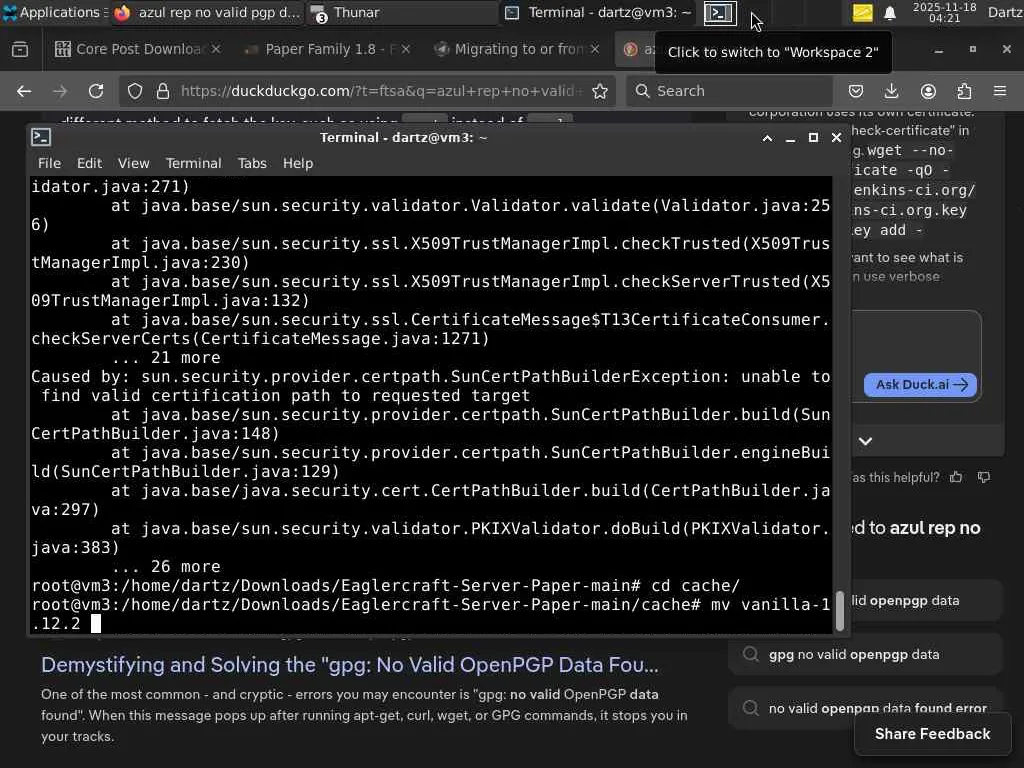Select the Terminal taskbar window entry
The width and height of the screenshot is (1024, 768).
(x=599, y=12)
